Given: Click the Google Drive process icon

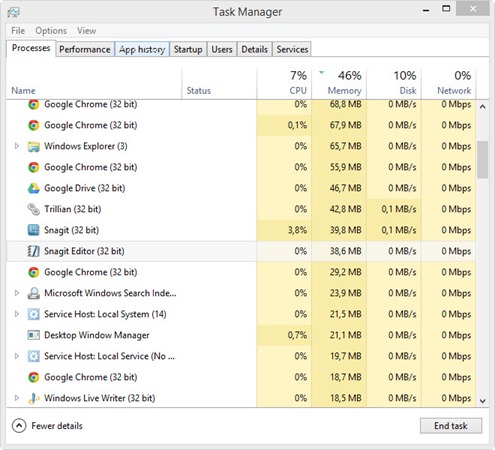Looking at the screenshot, I should (34, 188).
